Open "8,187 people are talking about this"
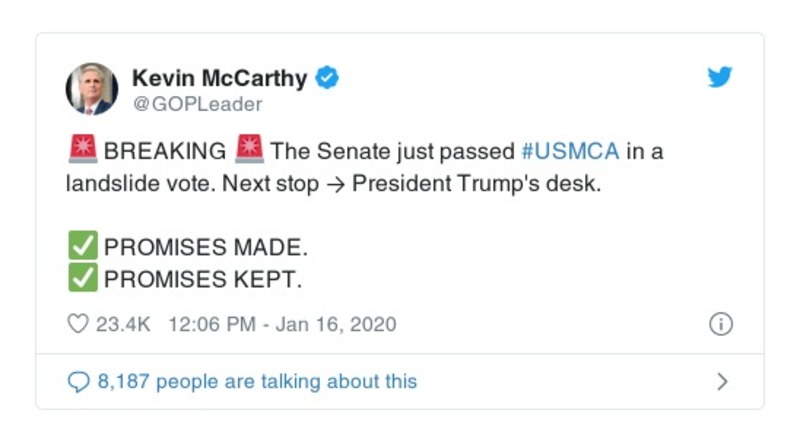This screenshot has height=445, width=800. (257, 381)
